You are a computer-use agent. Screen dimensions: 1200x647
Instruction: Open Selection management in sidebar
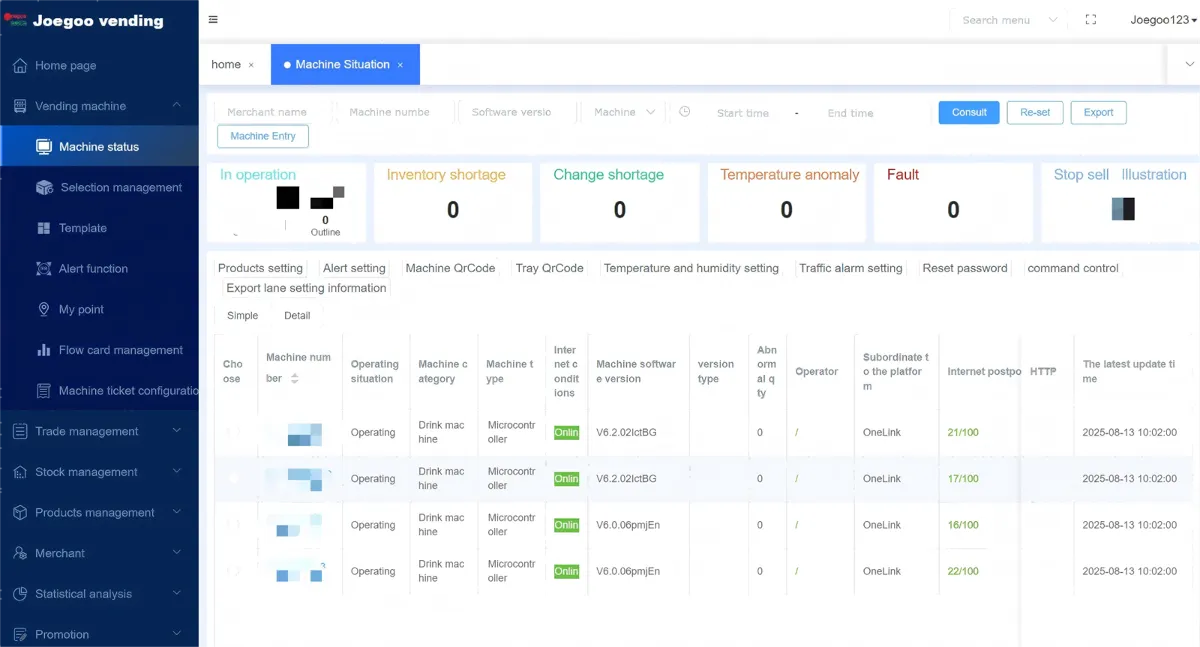(x=121, y=187)
